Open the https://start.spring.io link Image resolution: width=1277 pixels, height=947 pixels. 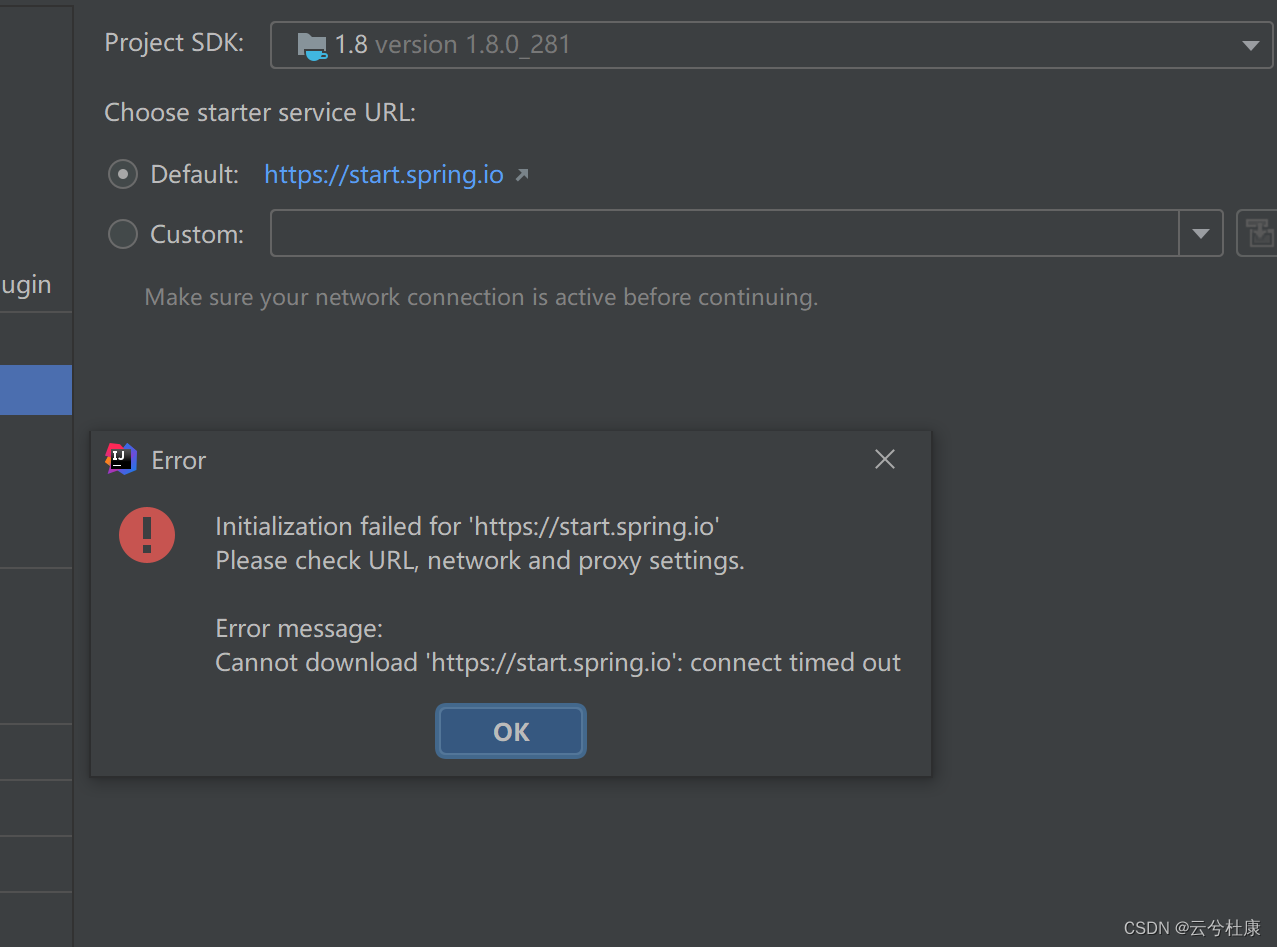click(x=382, y=173)
